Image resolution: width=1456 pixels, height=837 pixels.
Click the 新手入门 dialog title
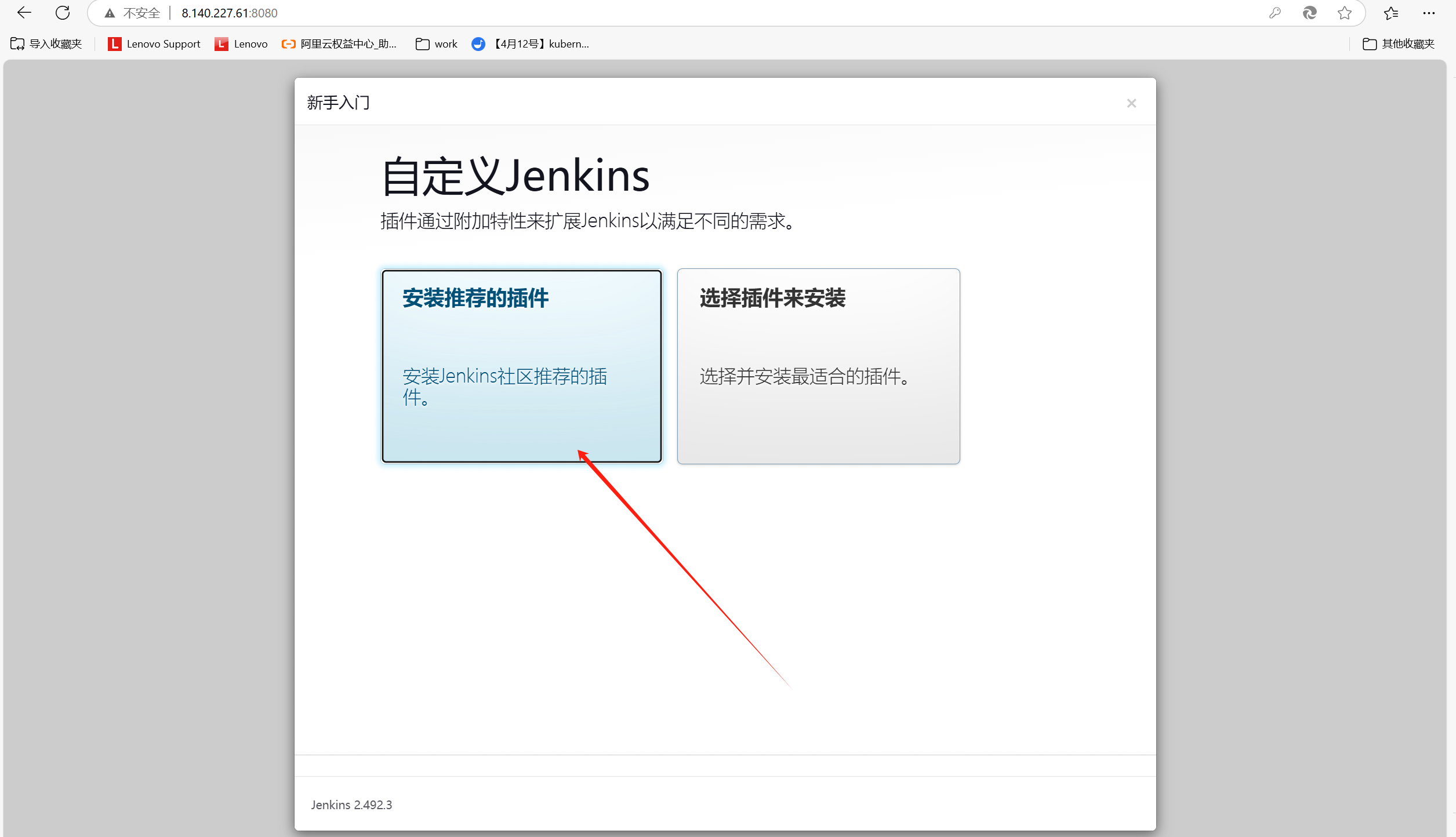point(339,103)
